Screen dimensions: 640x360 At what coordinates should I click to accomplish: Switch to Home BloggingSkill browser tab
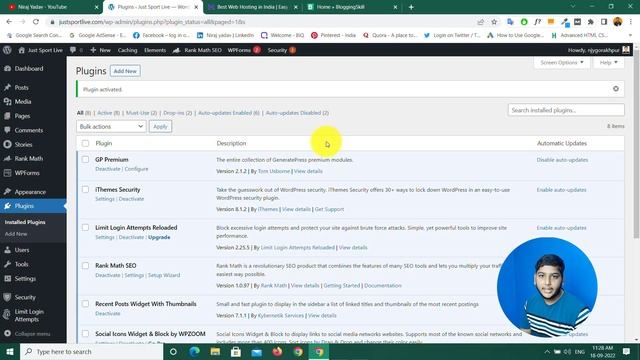pyautogui.click(x=352, y=7)
